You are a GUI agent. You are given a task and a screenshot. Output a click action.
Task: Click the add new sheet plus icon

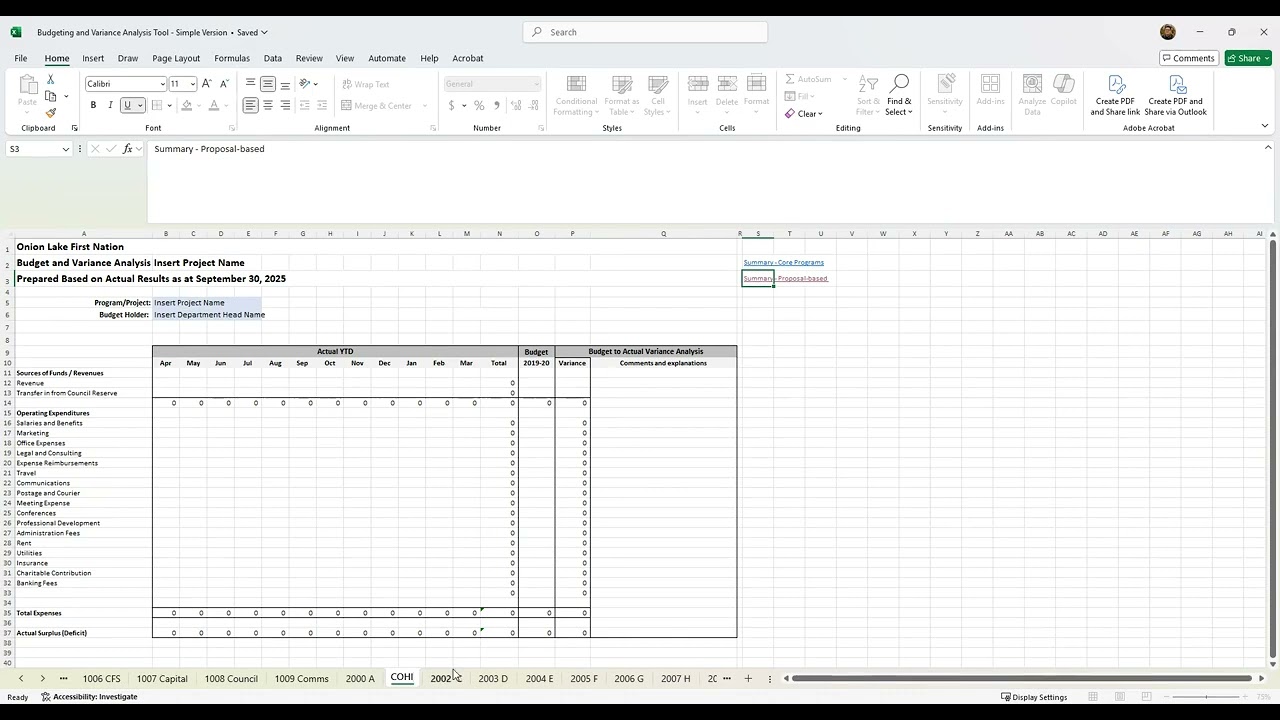point(747,678)
